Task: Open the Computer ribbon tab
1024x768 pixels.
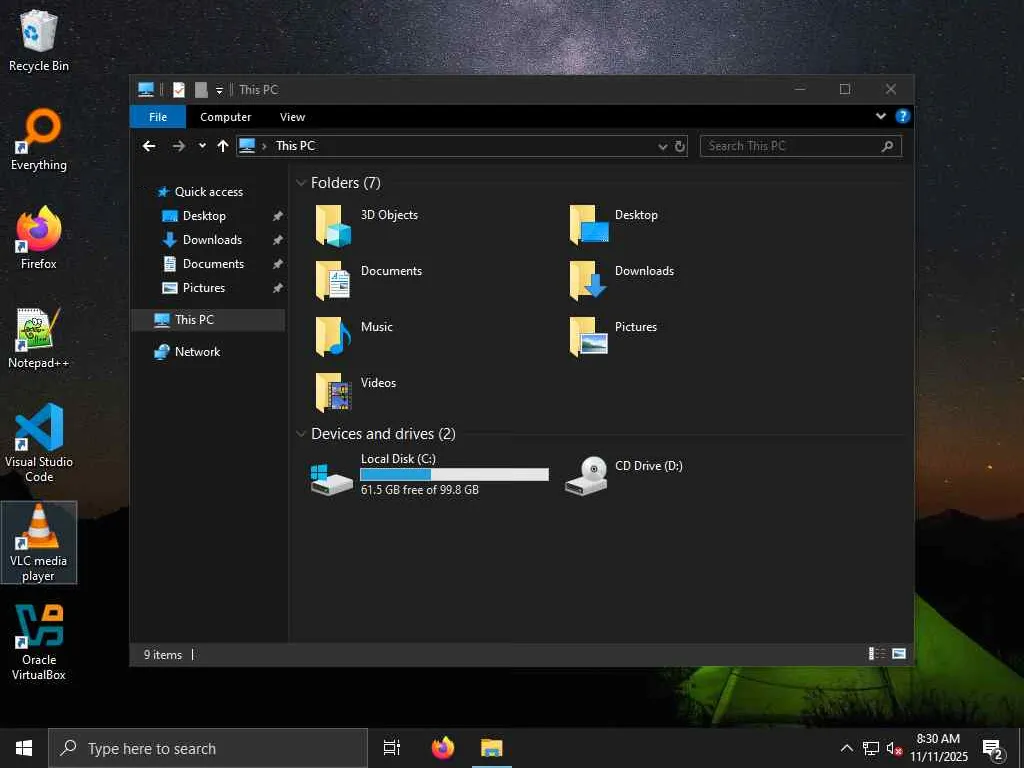Action: (225, 117)
